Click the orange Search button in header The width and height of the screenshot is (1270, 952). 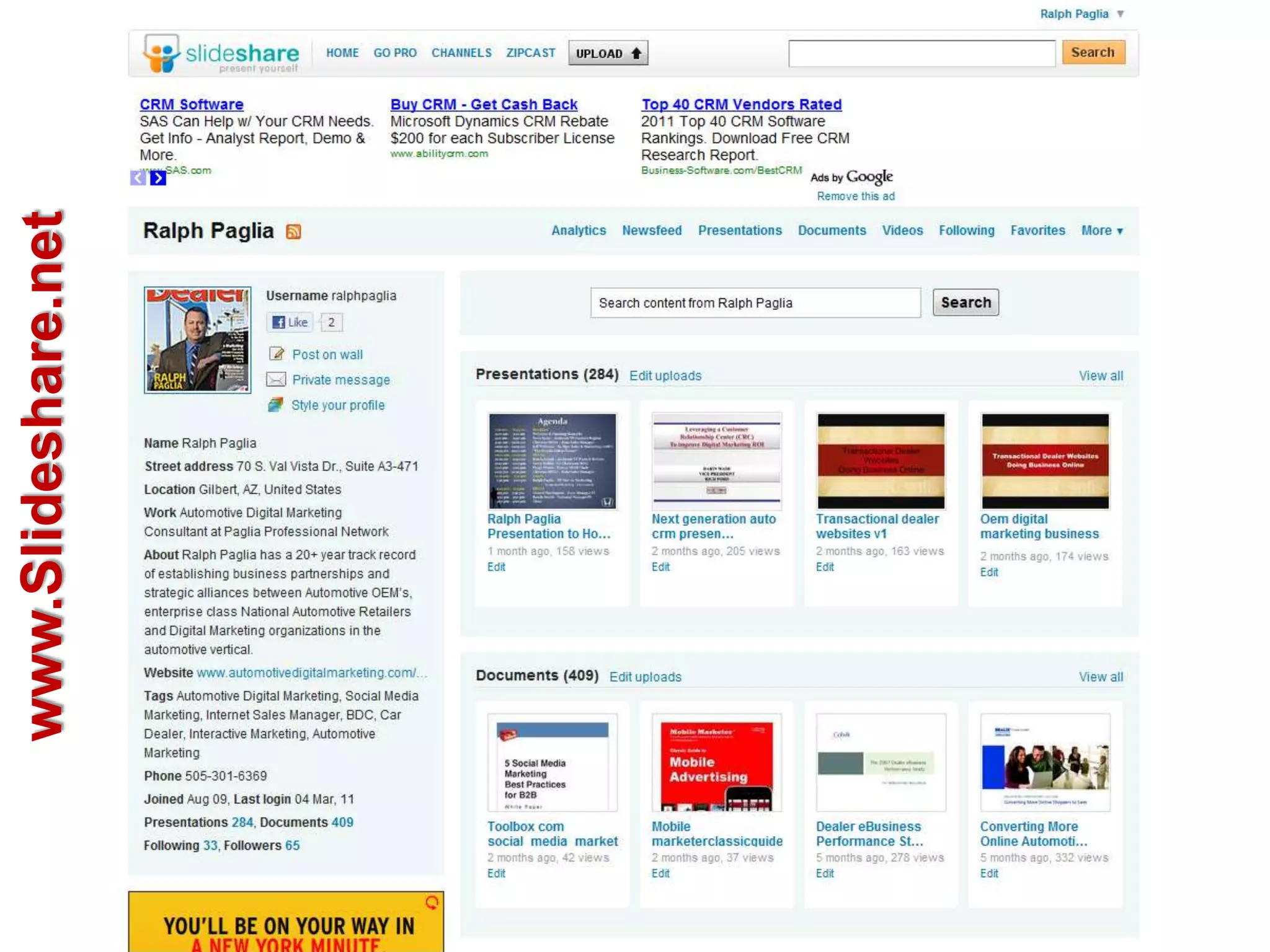pos(1092,53)
